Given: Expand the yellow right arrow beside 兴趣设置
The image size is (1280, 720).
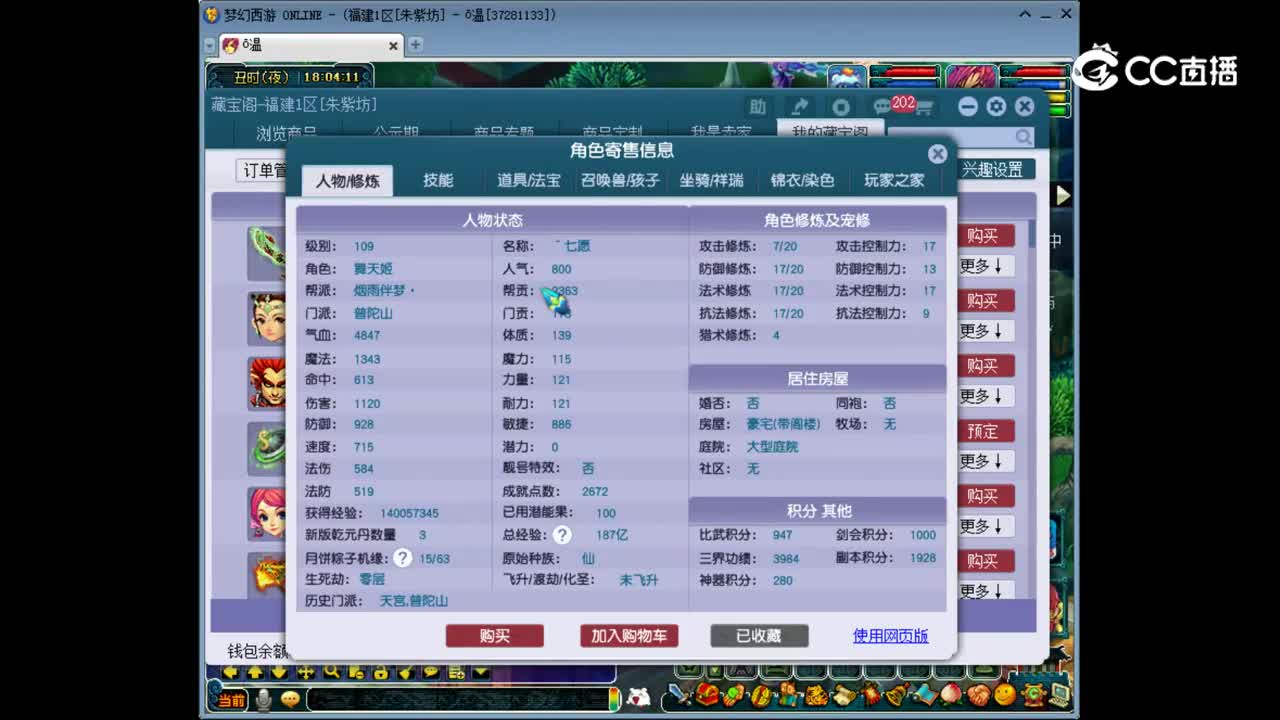Looking at the screenshot, I should pyautogui.click(x=1063, y=196).
